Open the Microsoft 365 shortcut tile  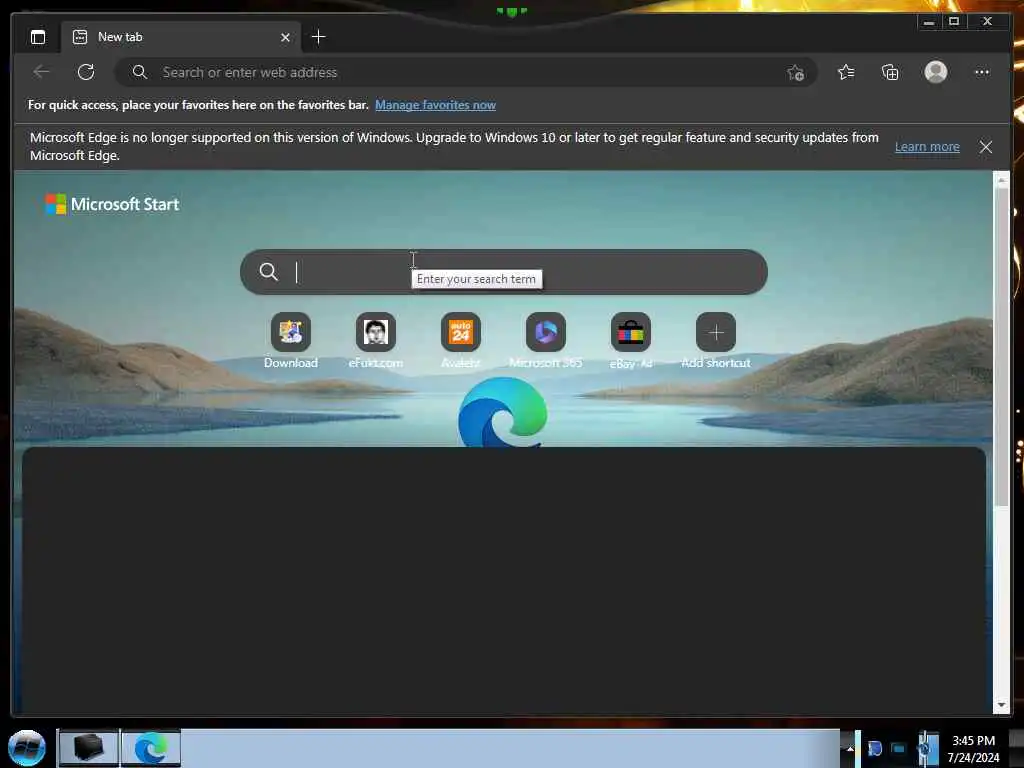pyautogui.click(x=546, y=340)
